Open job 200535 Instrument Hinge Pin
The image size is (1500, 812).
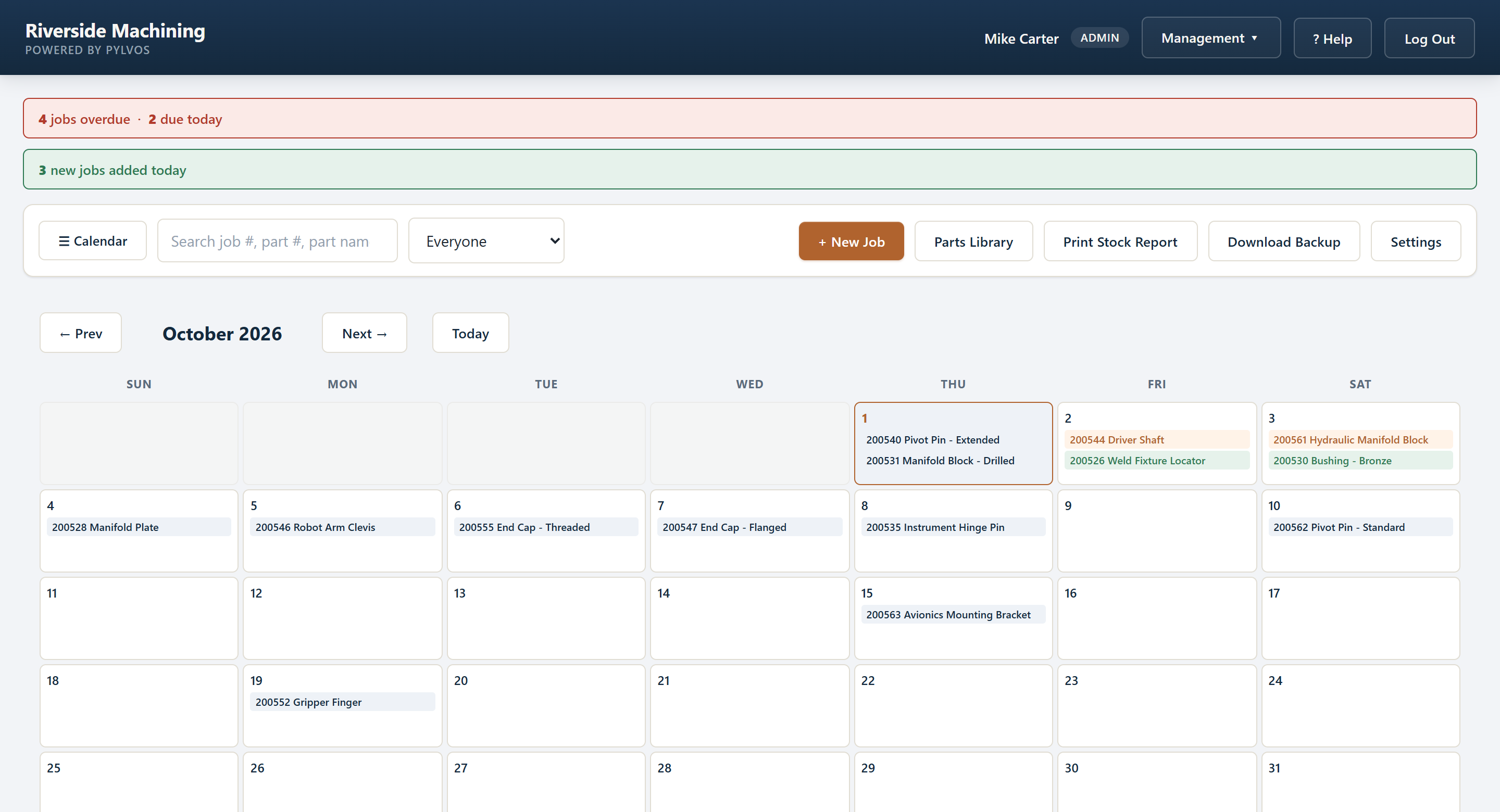[953, 527]
